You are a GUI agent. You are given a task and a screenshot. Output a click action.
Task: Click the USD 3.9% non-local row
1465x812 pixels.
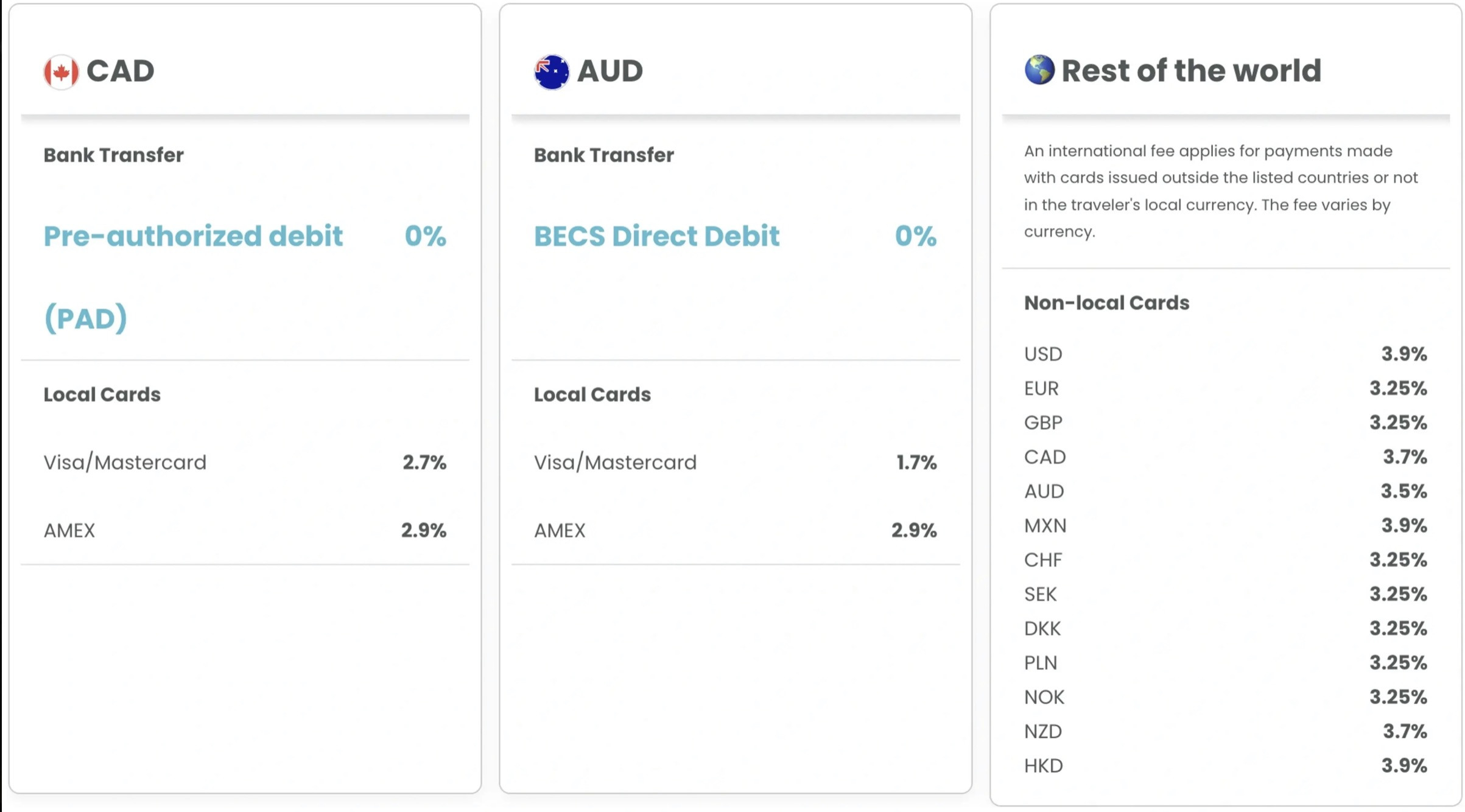[1225, 354]
